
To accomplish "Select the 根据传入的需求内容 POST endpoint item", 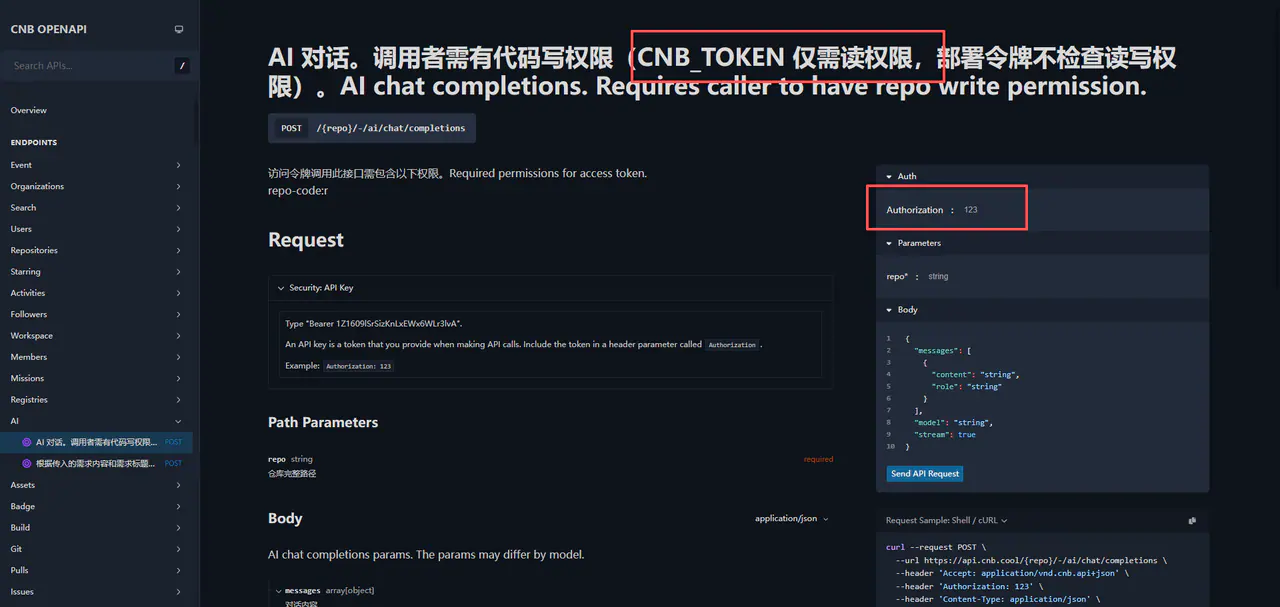I will 96,463.
